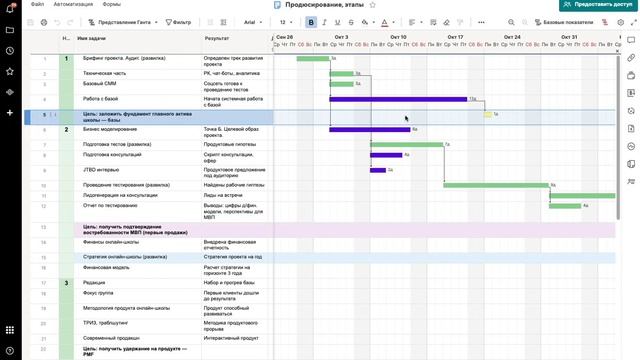Image resolution: width=640 pixels, height=360 pixels.
Task: Open the Browse folder icon in sidebar
Action: point(10,30)
